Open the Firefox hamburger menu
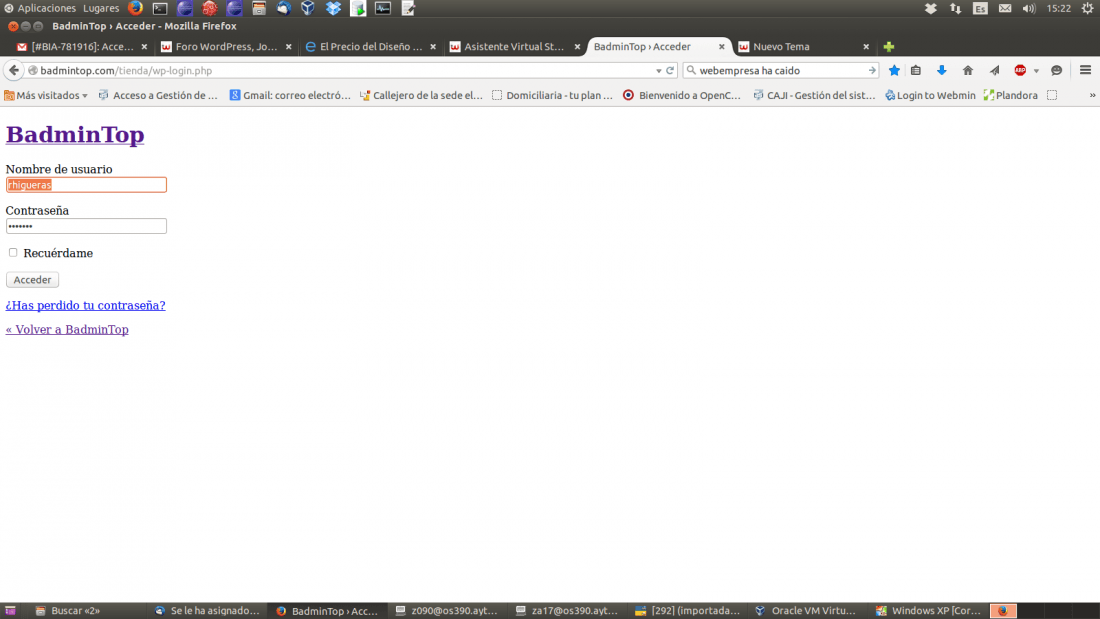The width and height of the screenshot is (1100, 619). (1085, 70)
